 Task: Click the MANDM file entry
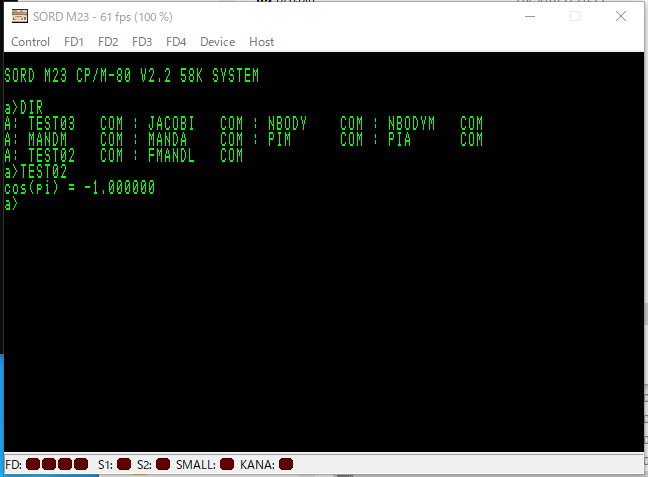click(x=76, y=140)
